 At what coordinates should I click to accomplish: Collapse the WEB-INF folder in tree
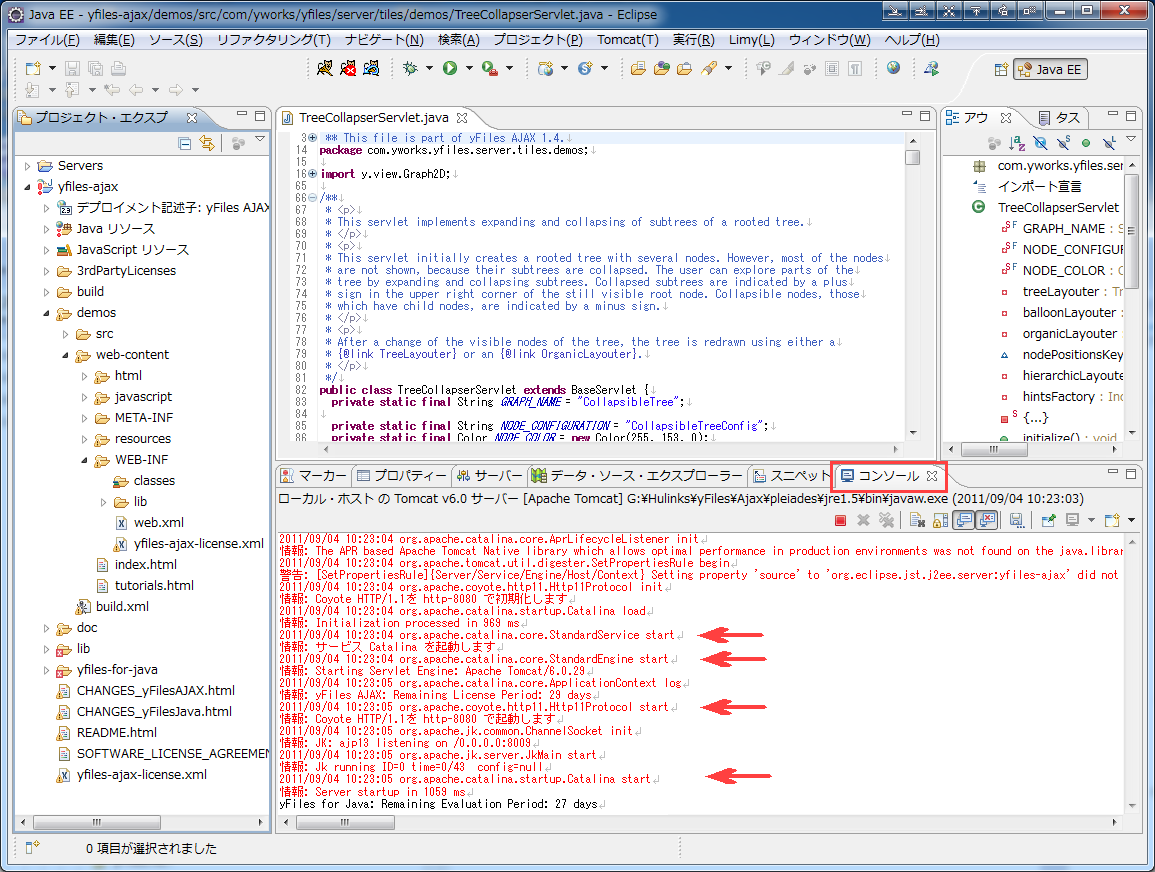pyautogui.click(x=84, y=460)
